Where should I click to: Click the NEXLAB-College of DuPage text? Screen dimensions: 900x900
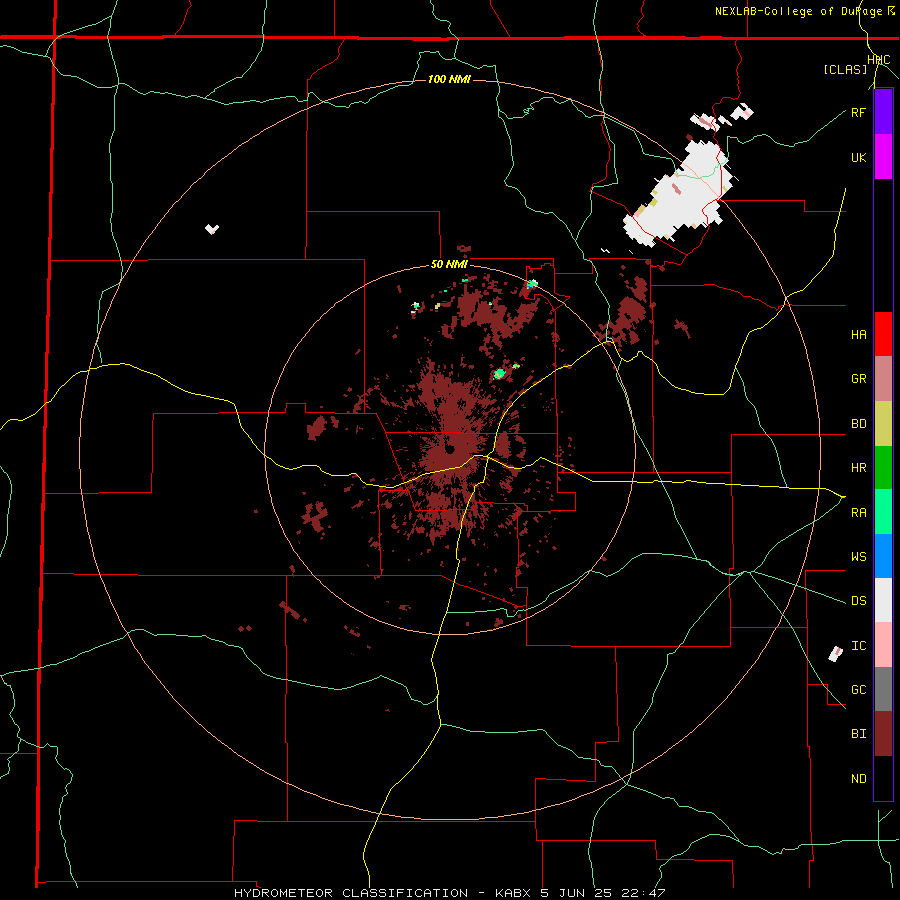coord(799,11)
